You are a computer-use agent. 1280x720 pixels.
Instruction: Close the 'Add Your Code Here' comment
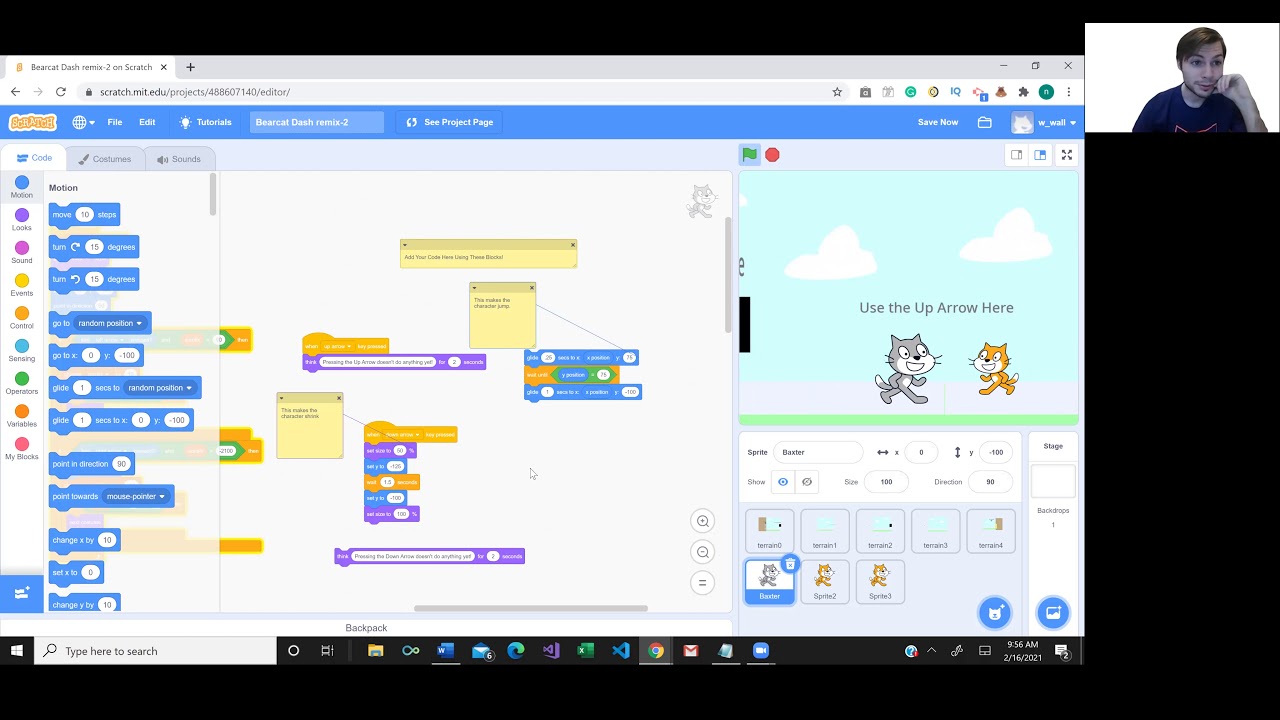coord(573,245)
